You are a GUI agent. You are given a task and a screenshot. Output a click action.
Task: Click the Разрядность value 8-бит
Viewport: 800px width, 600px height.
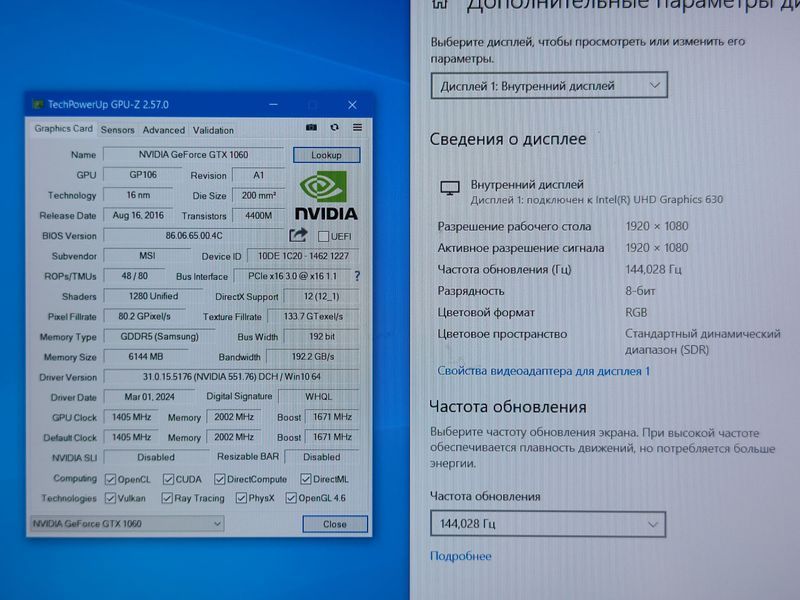pos(640,291)
